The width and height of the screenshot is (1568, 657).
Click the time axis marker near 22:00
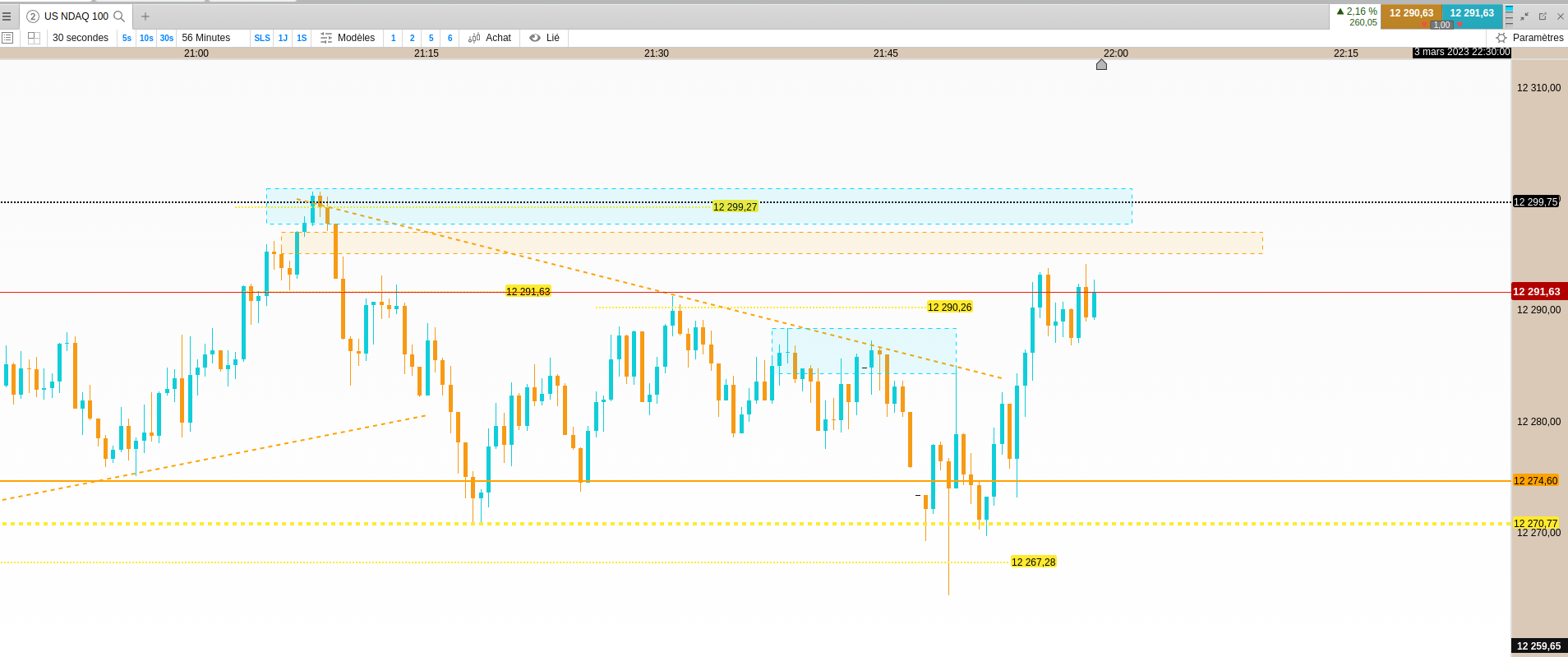click(x=1101, y=64)
